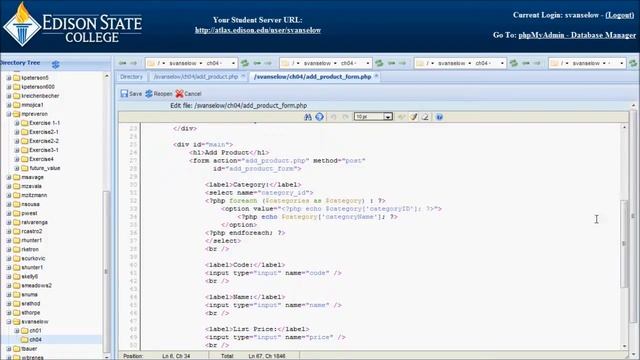Click the blue help icon in the editor toolbar
Screen dimensions: 640x360
(439, 117)
